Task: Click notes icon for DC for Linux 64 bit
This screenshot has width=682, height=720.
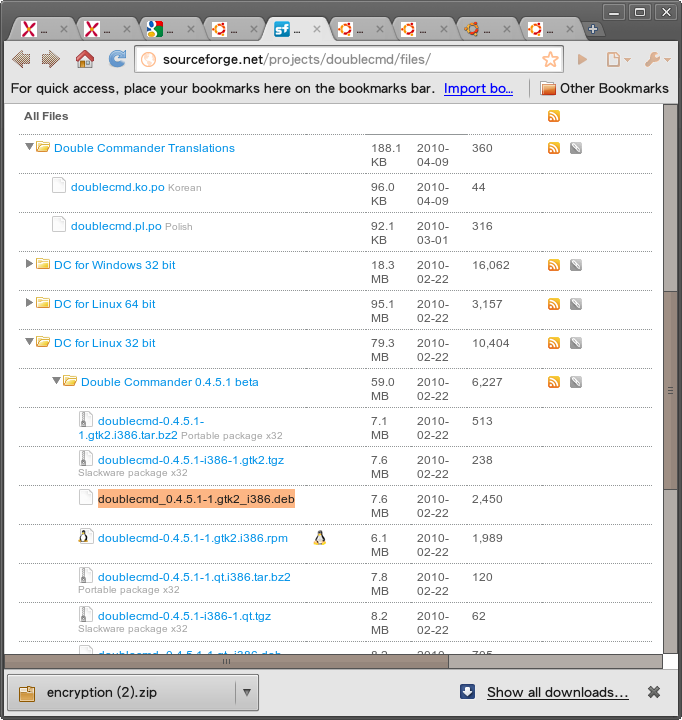Action: 576,304
